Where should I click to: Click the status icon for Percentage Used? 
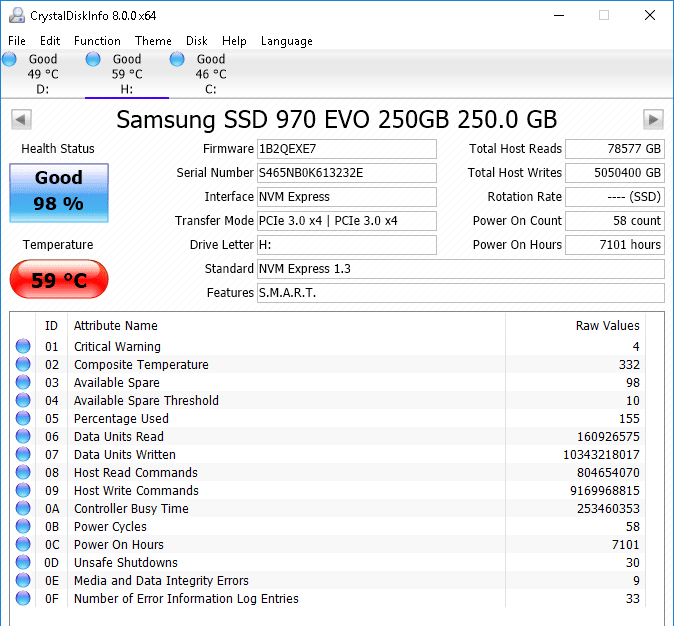coord(23,418)
